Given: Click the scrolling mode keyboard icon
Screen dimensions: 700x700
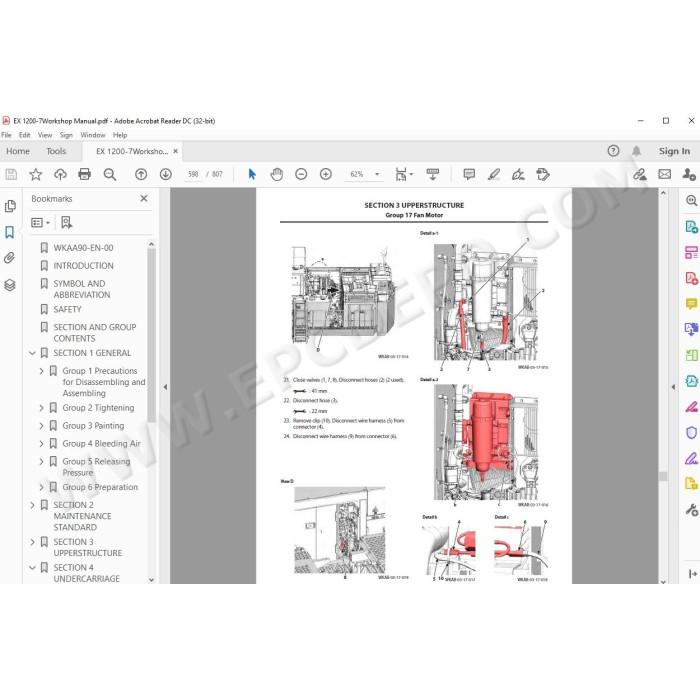Looking at the screenshot, I should [433, 174].
